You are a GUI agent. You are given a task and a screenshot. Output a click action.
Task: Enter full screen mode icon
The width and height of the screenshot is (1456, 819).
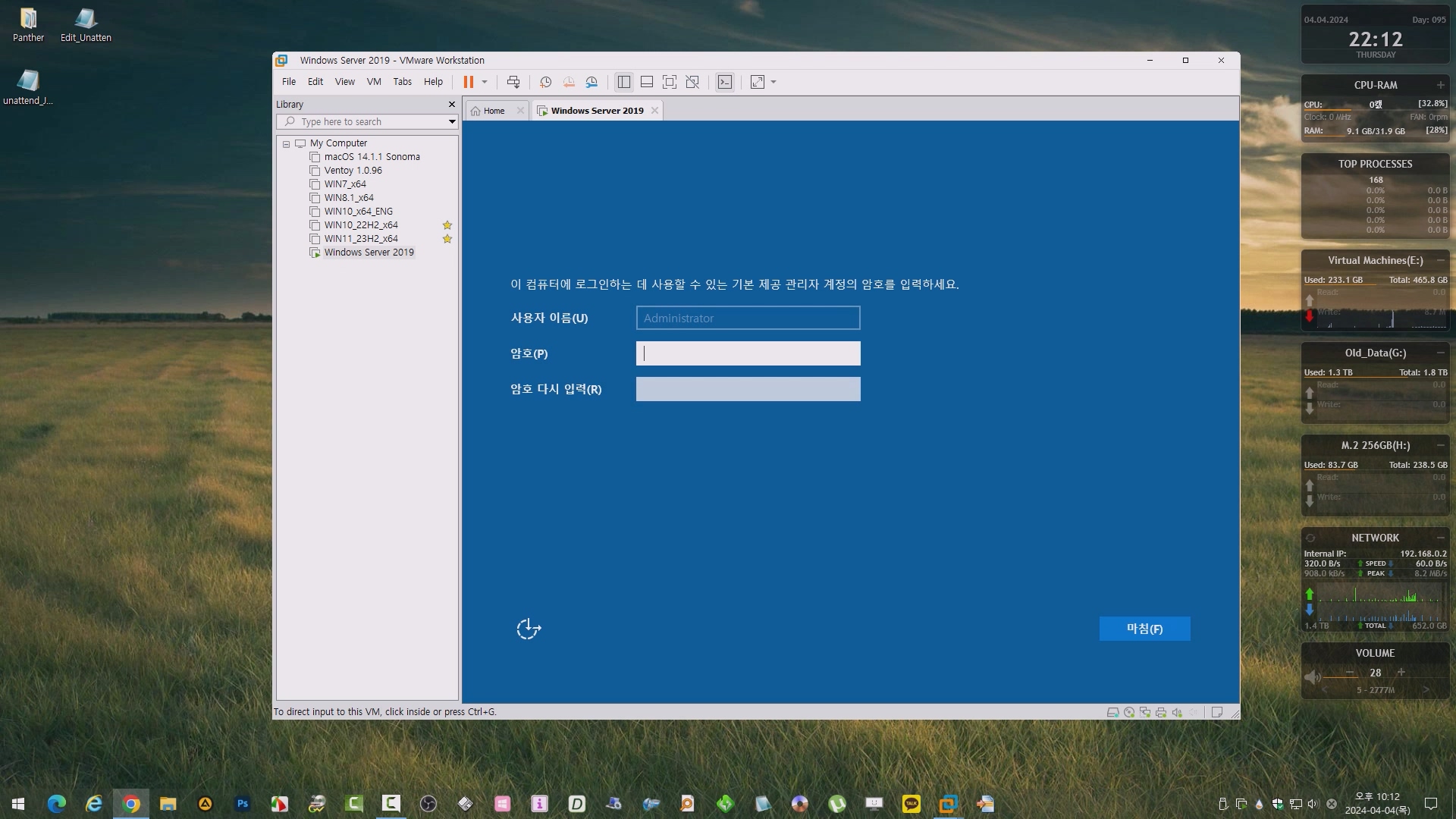670,82
